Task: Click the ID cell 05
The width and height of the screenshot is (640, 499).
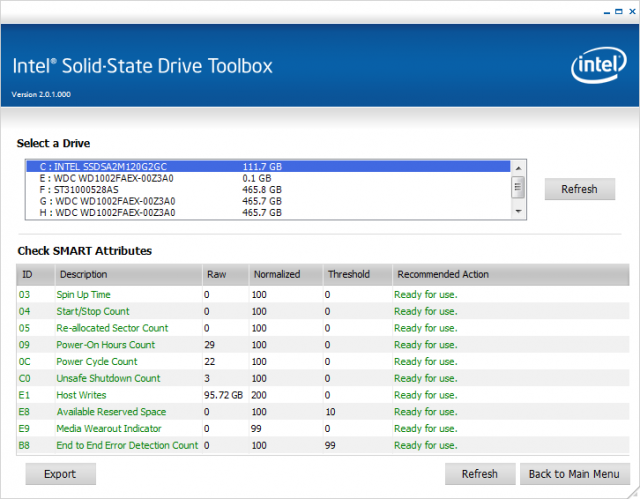Action: tap(24, 328)
